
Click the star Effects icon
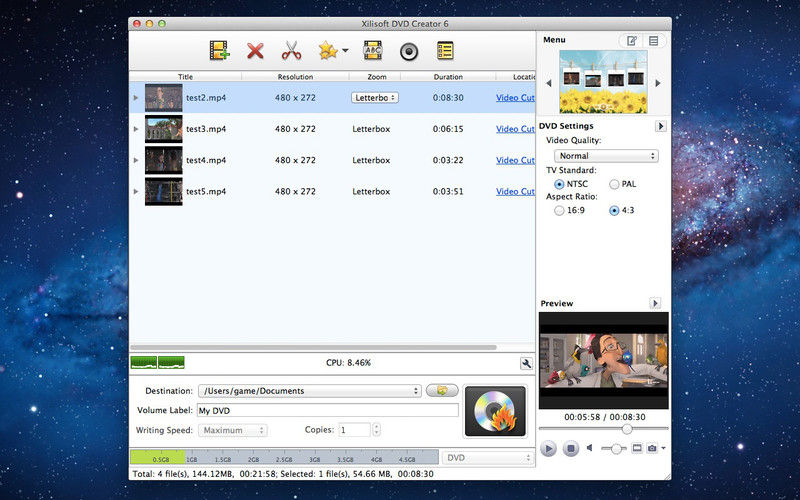click(328, 51)
